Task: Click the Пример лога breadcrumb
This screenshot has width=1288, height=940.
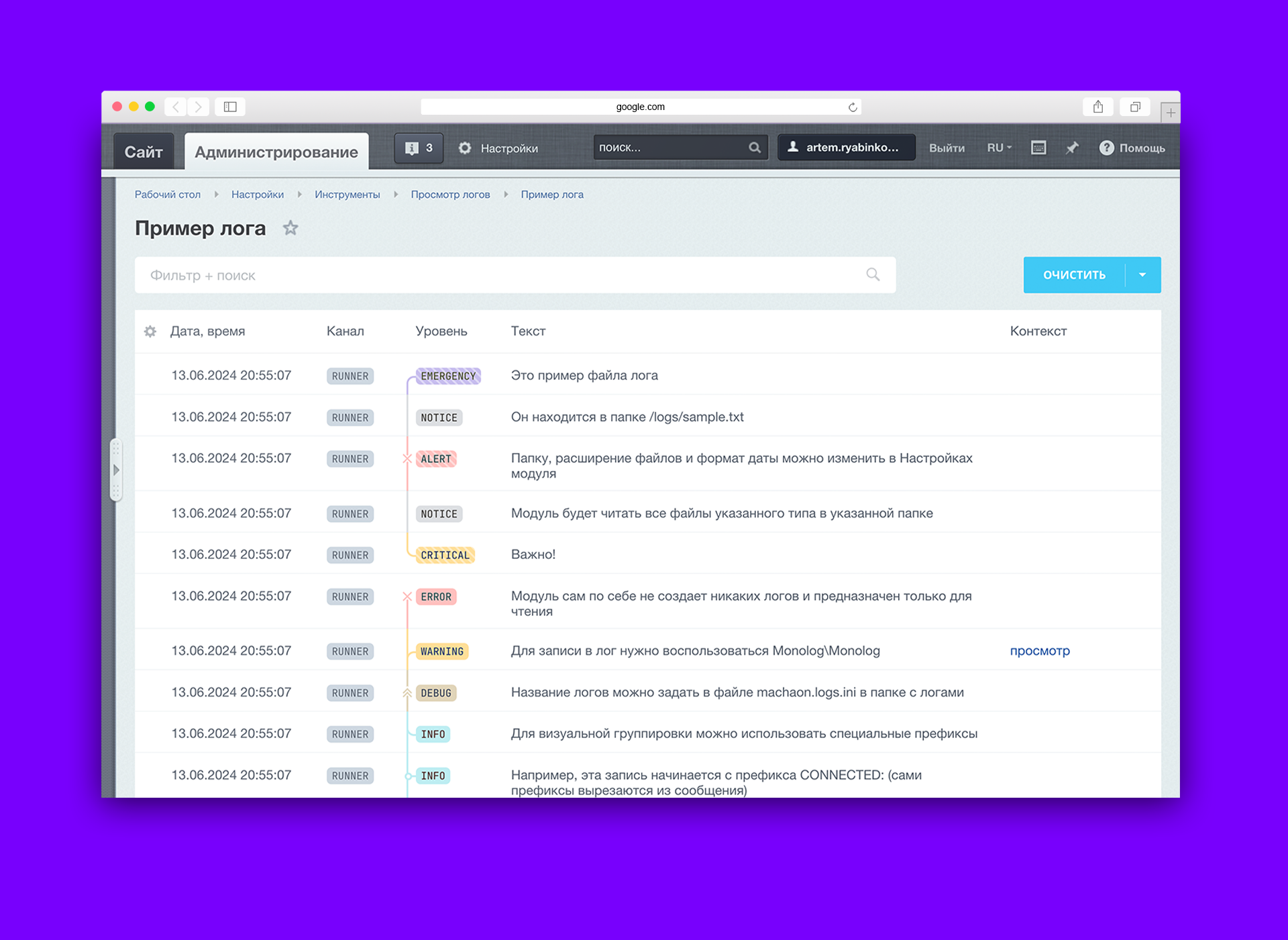Action: 552,195
